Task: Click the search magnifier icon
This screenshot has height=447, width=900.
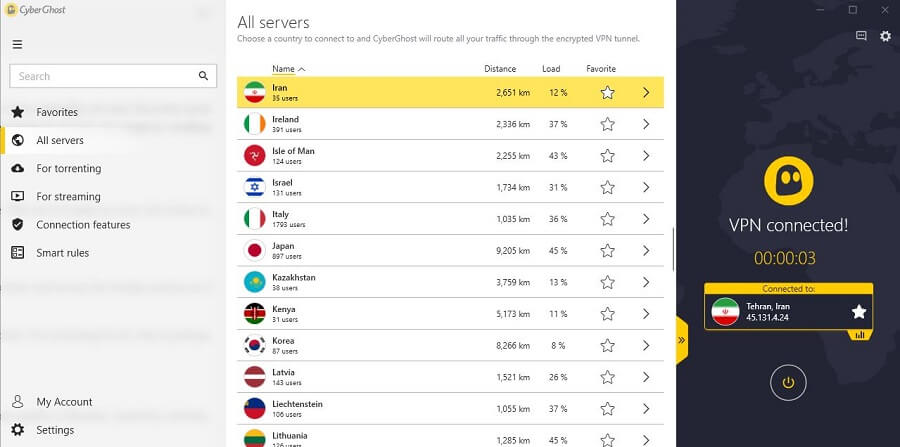Action: point(203,76)
